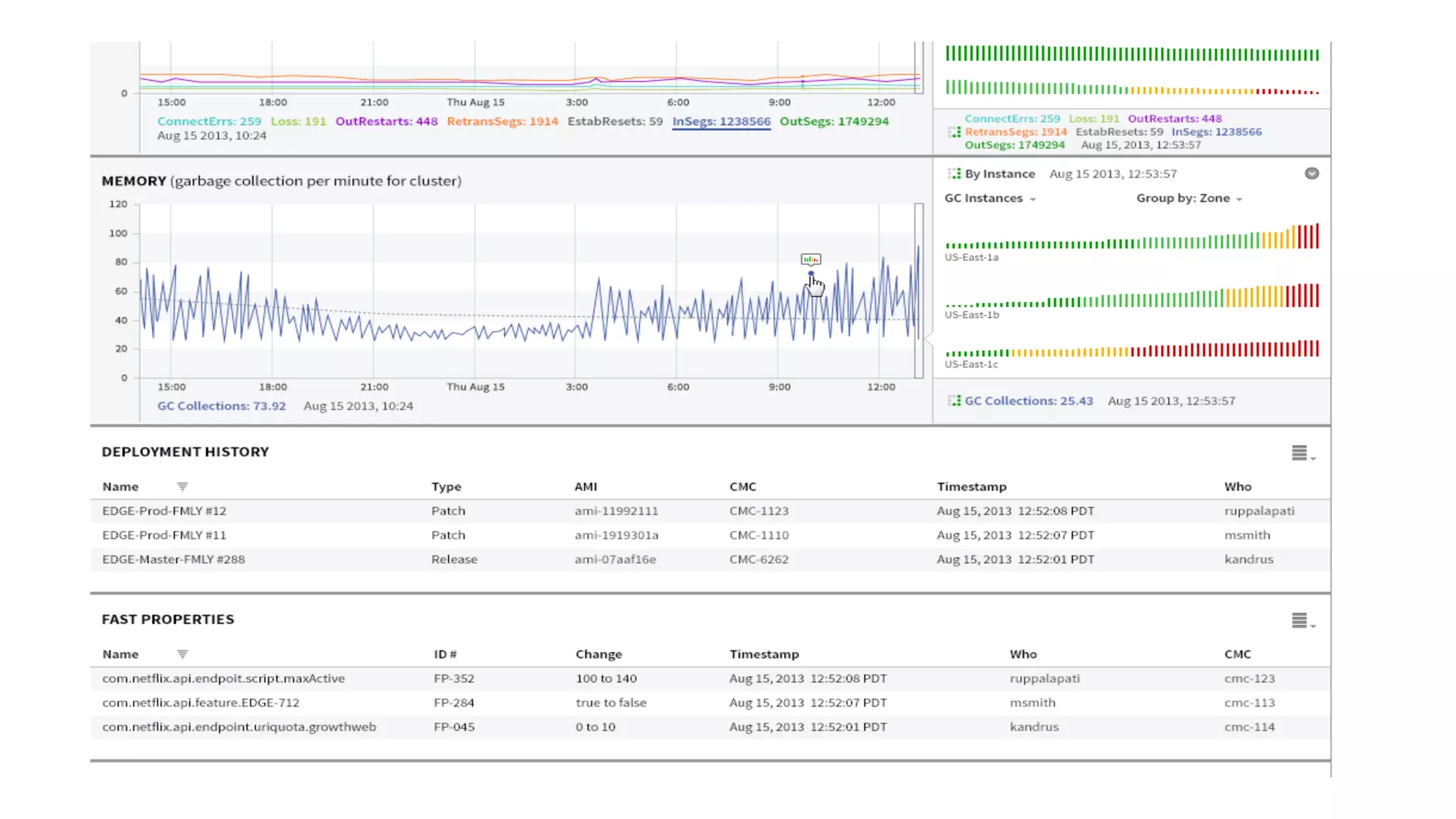Click grid icon beside RetransSegs in right panel
The image size is (1456, 819).
[x=953, y=132]
